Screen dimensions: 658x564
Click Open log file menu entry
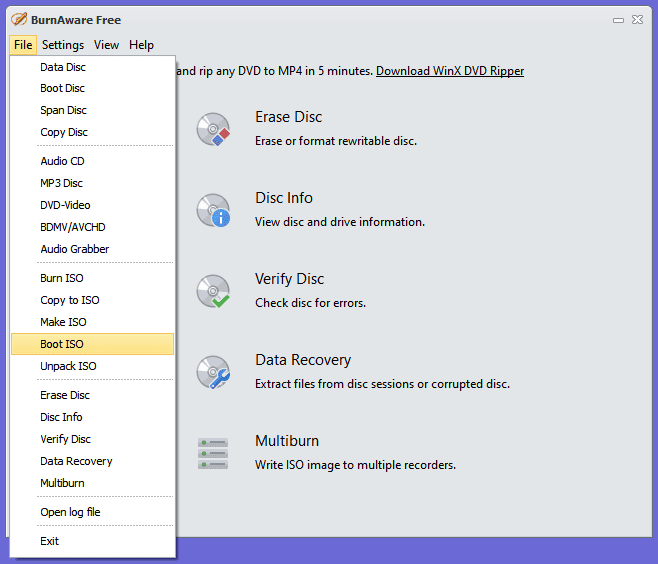[x=70, y=512]
